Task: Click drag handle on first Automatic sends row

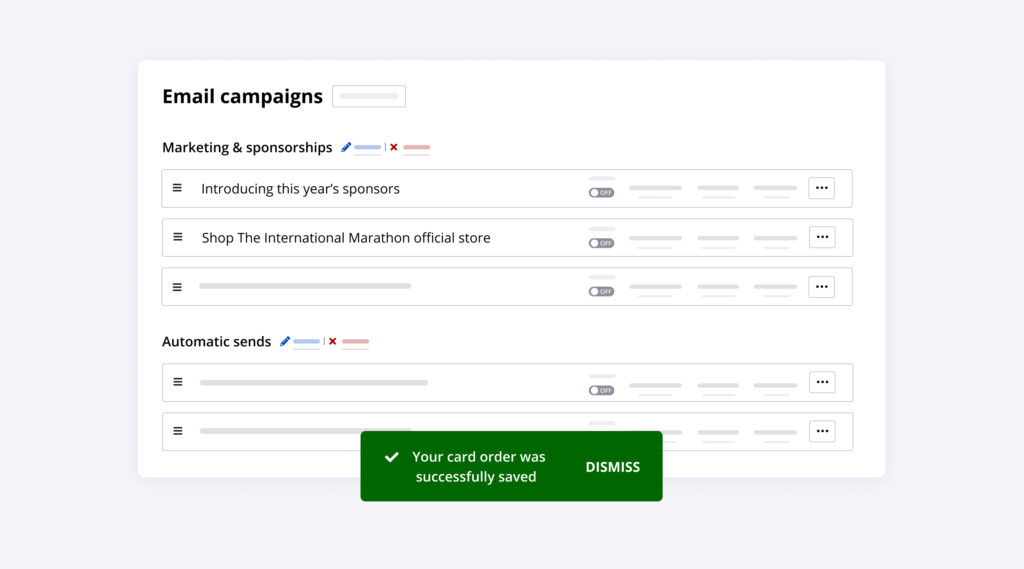Action: point(178,382)
